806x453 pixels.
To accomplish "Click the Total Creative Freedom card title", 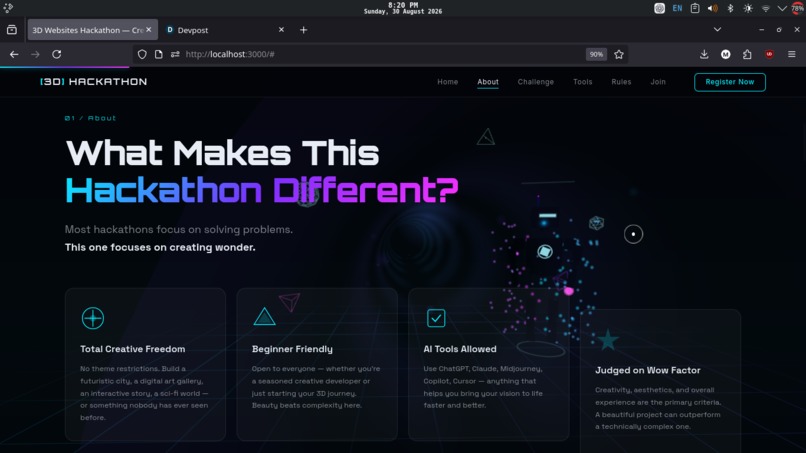I will click(x=133, y=349).
